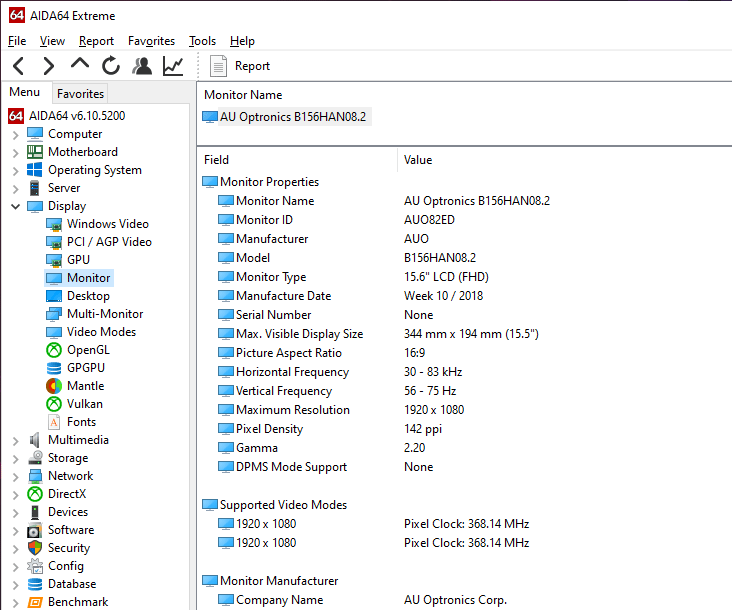The image size is (732, 610).
Task: Open the Favorites menu in menu bar
Action: [x=151, y=41]
